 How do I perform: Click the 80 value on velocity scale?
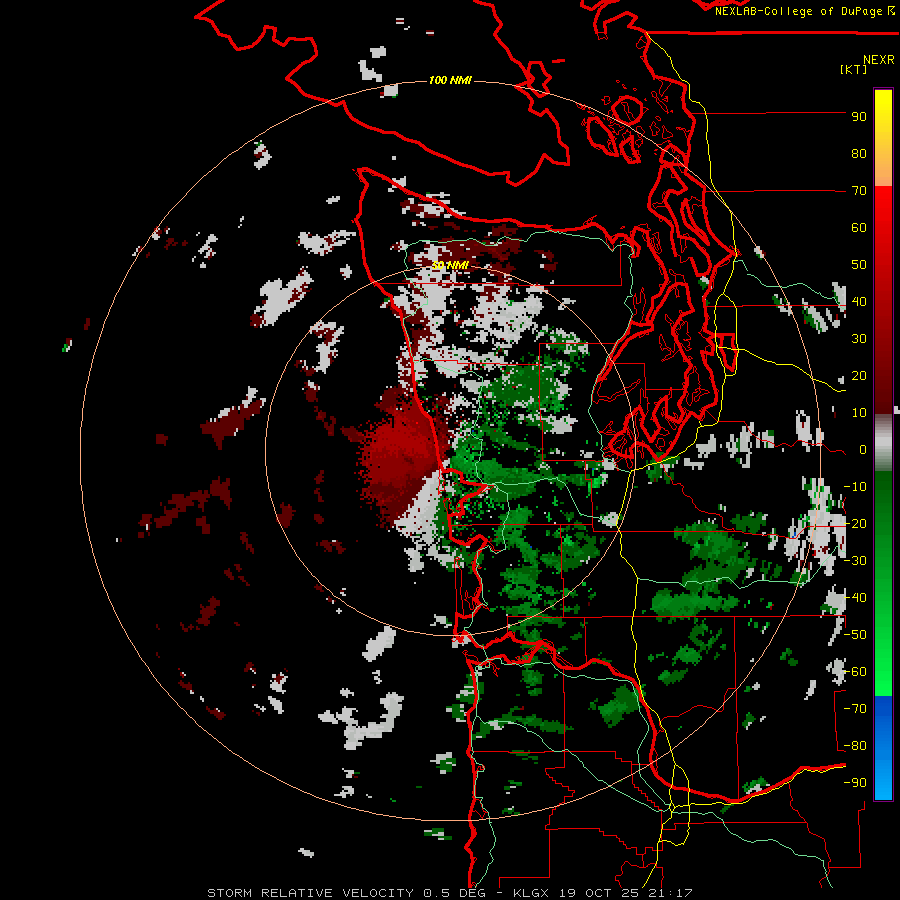click(x=859, y=154)
